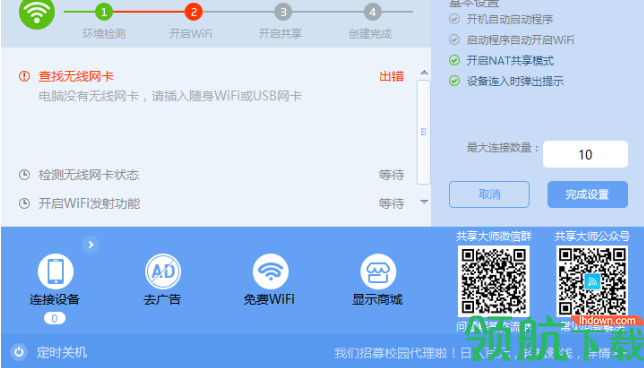644x368 pixels.
Task: Click the 创建完成 step label
Action: pyautogui.click(x=370, y=34)
